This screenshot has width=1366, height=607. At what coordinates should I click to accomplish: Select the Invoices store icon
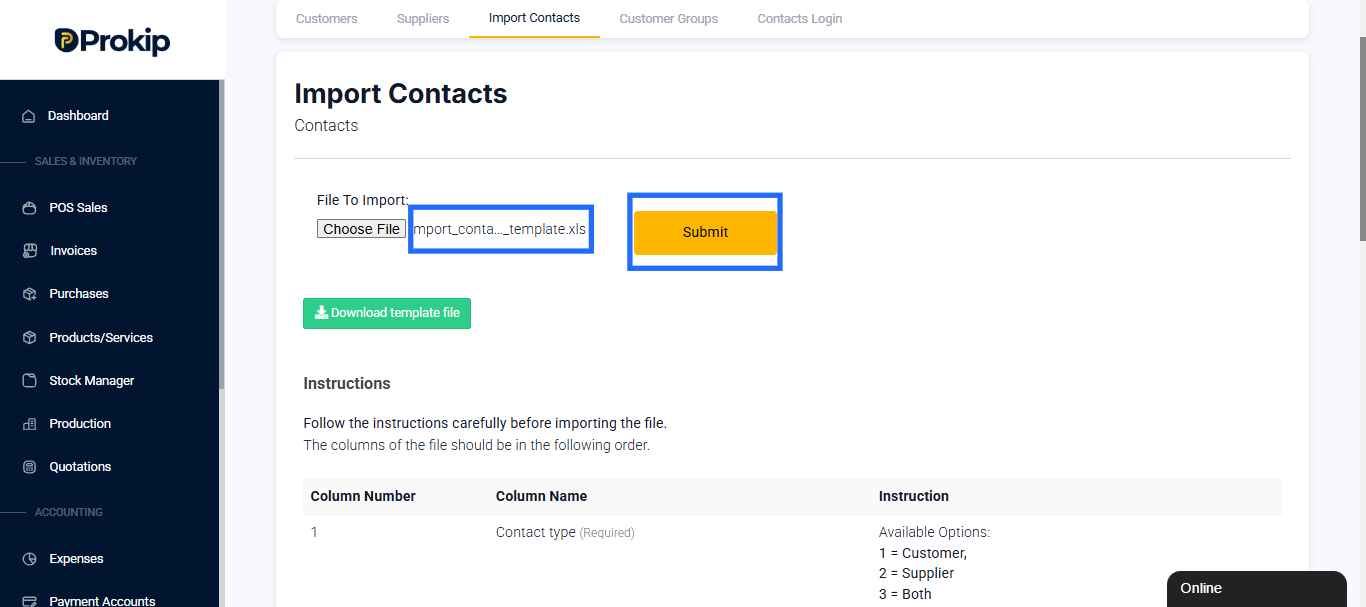pyautogui.click(x=29, y=251)
